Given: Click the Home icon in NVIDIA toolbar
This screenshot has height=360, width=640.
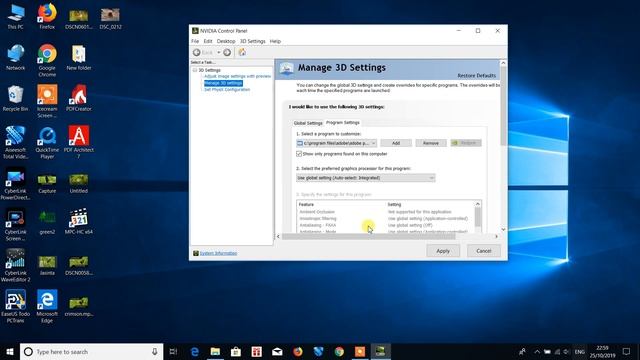Looking at the screenshot, I should point(242,52).
